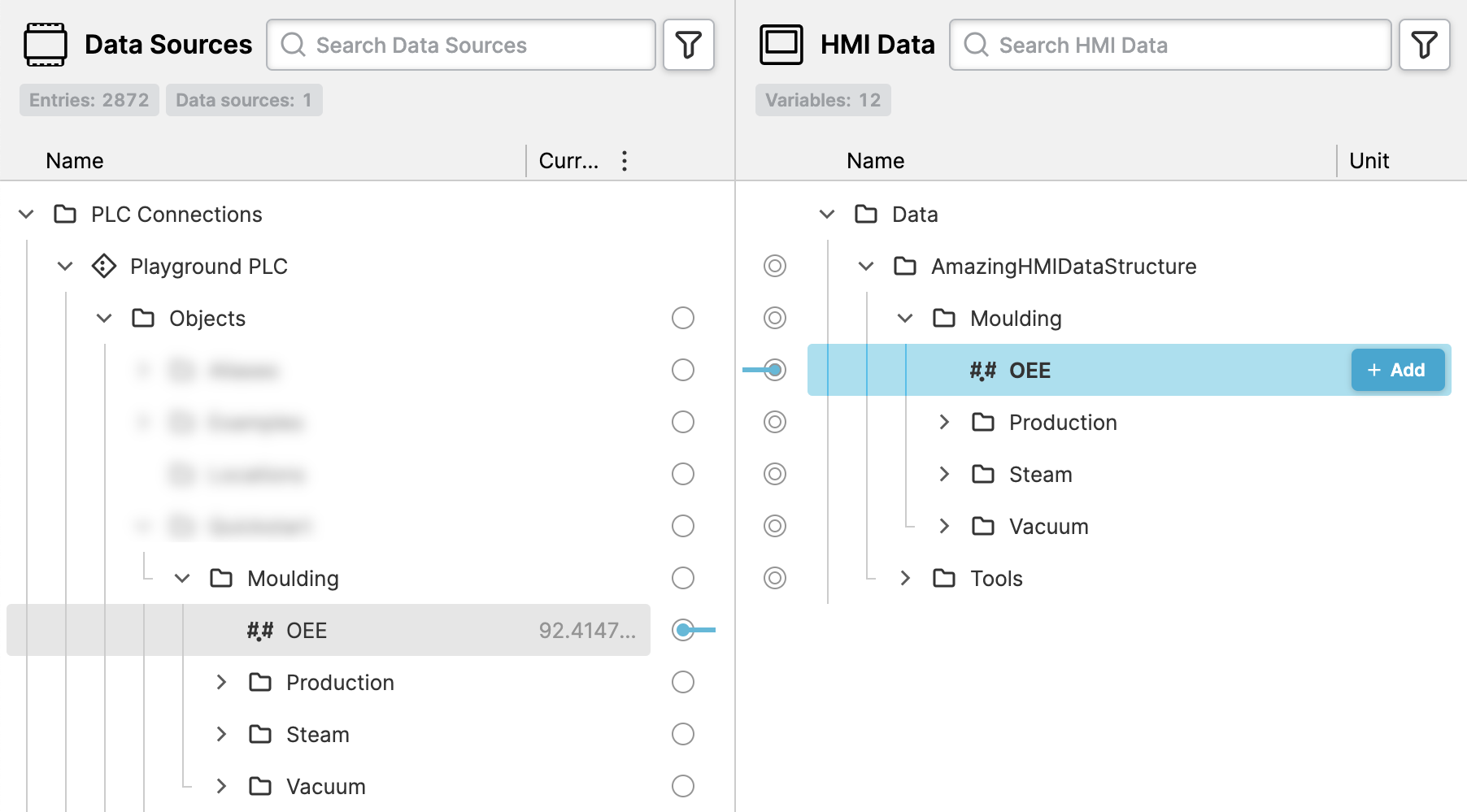
Task: Click the Steam folder icon in HMI Data
Action: pyautogui.click(x=983, y=474)
